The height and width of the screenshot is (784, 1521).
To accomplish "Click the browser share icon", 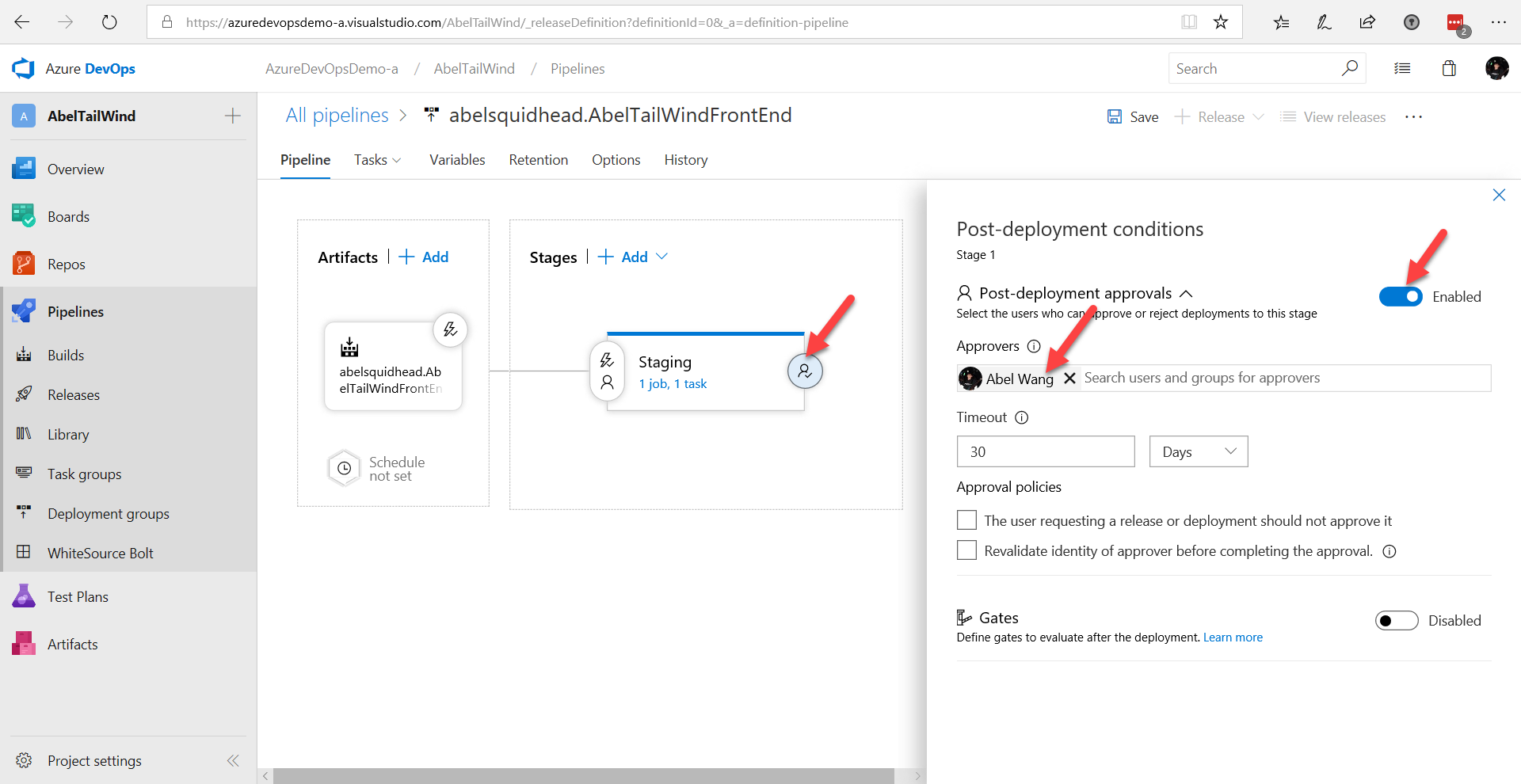I will click(x=1367, y=22).
